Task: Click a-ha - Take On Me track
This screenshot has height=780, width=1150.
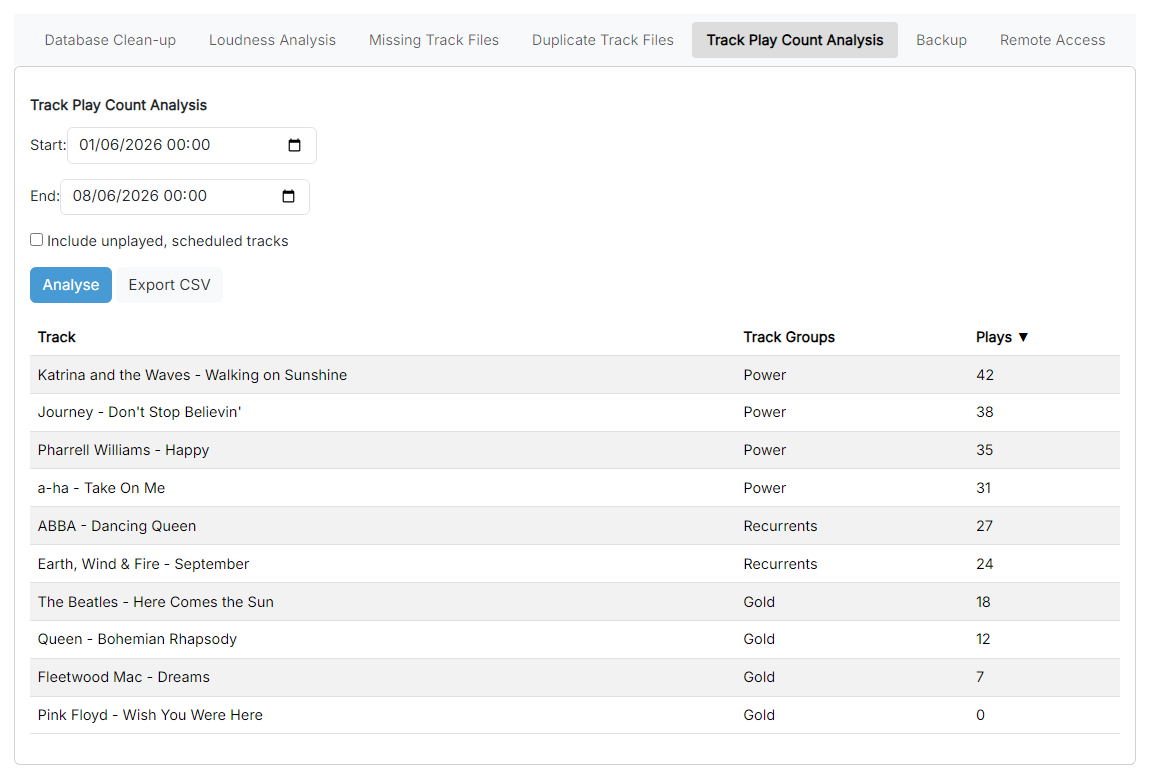Action: [x=101, y=488]
